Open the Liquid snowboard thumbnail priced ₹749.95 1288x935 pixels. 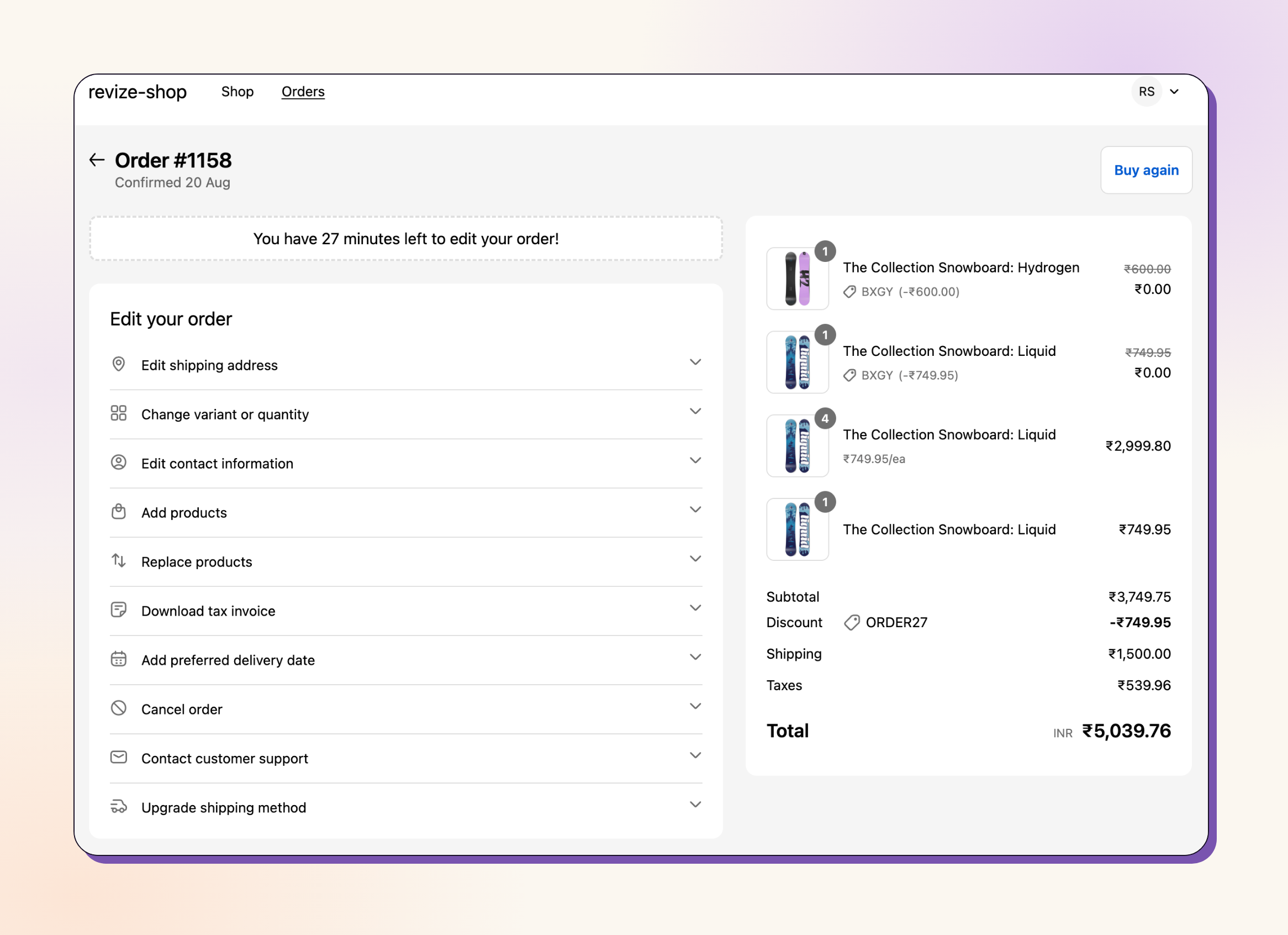click(798, 529)
